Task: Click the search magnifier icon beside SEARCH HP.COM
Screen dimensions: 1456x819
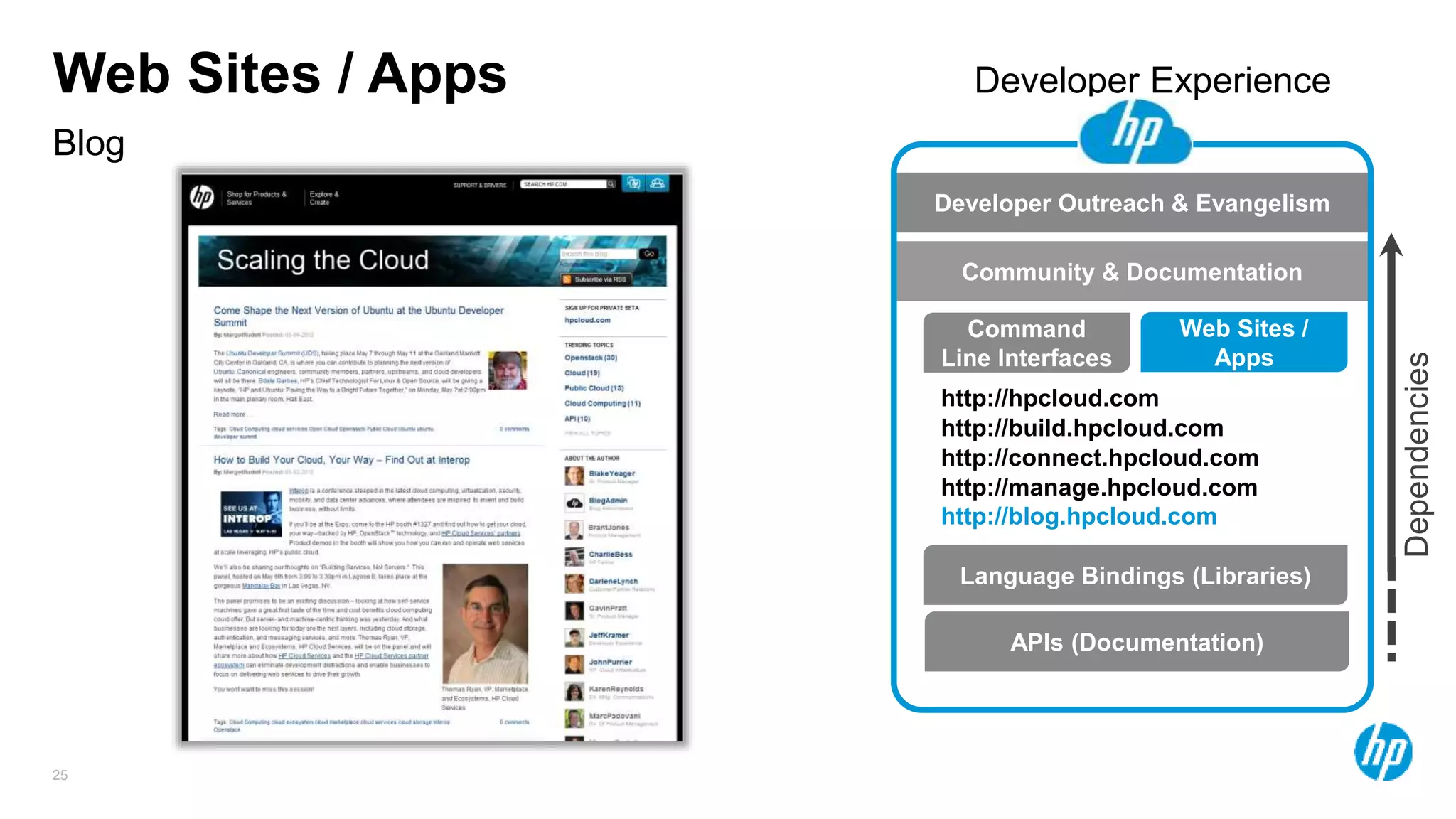Action: pyautogui.click(x=611, y=184)
